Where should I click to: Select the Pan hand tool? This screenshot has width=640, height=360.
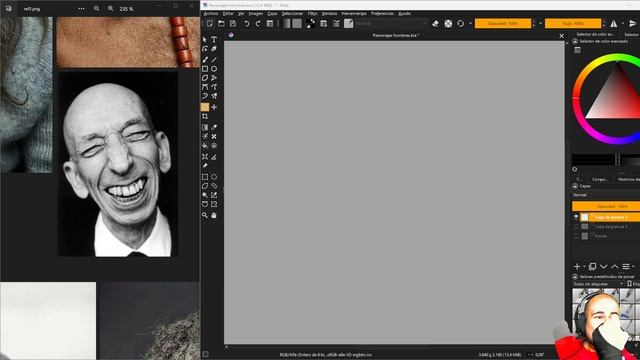point(214,215)
